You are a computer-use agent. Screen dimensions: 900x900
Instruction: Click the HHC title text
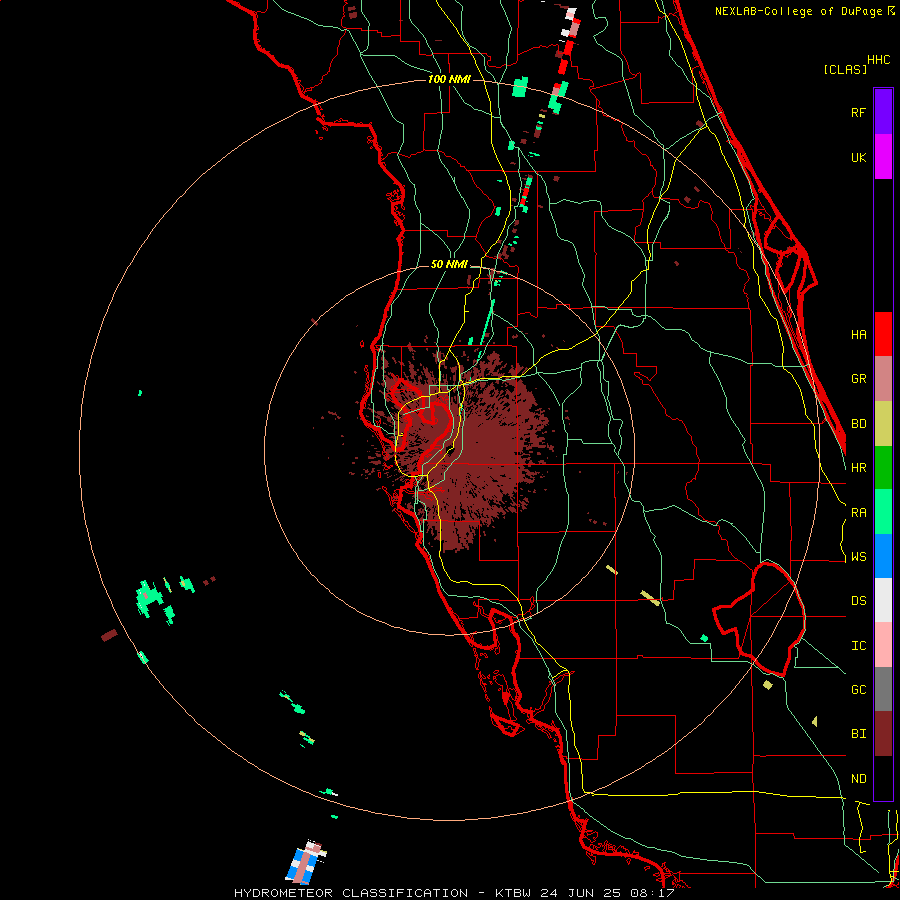(878, 60)
